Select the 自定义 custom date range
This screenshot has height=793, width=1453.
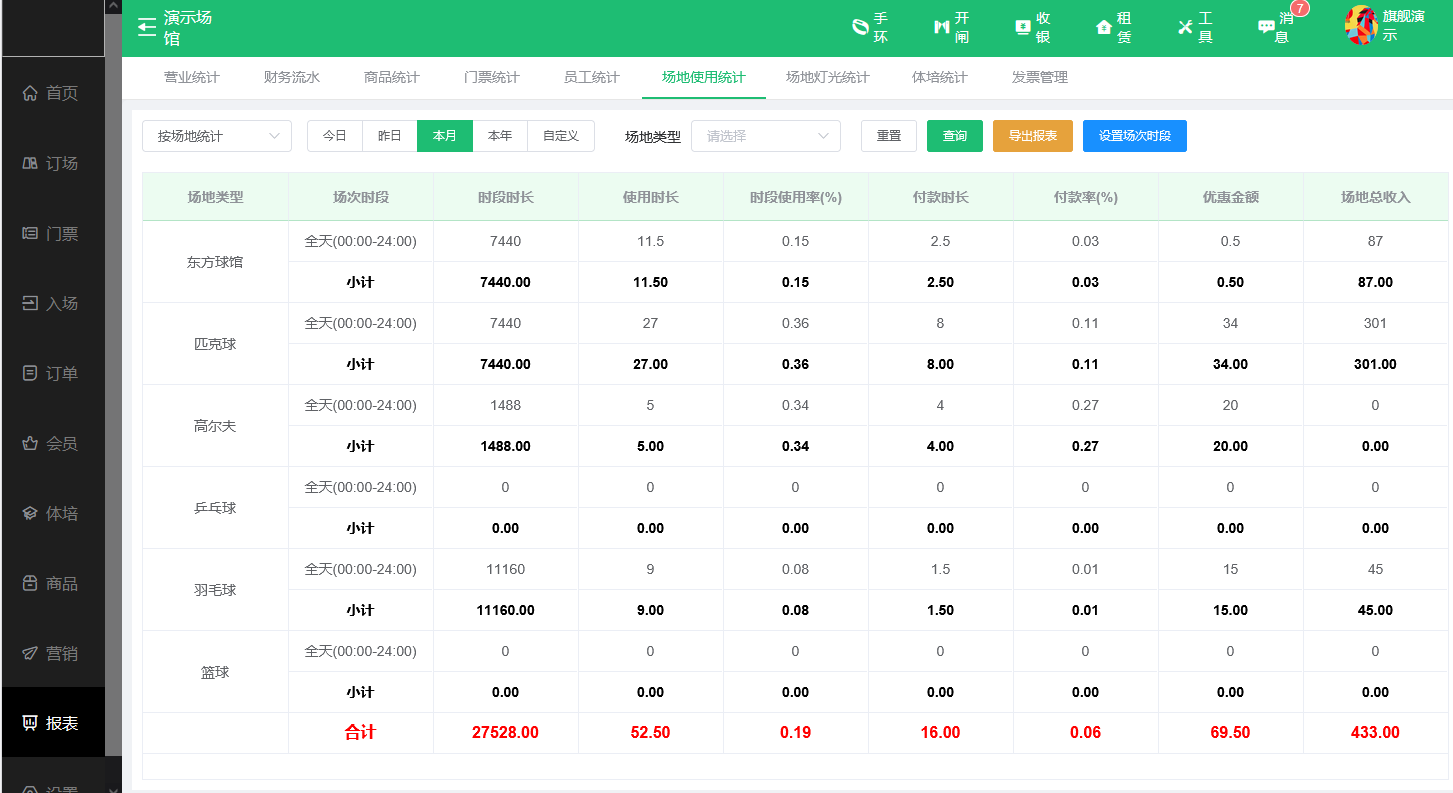561,136
